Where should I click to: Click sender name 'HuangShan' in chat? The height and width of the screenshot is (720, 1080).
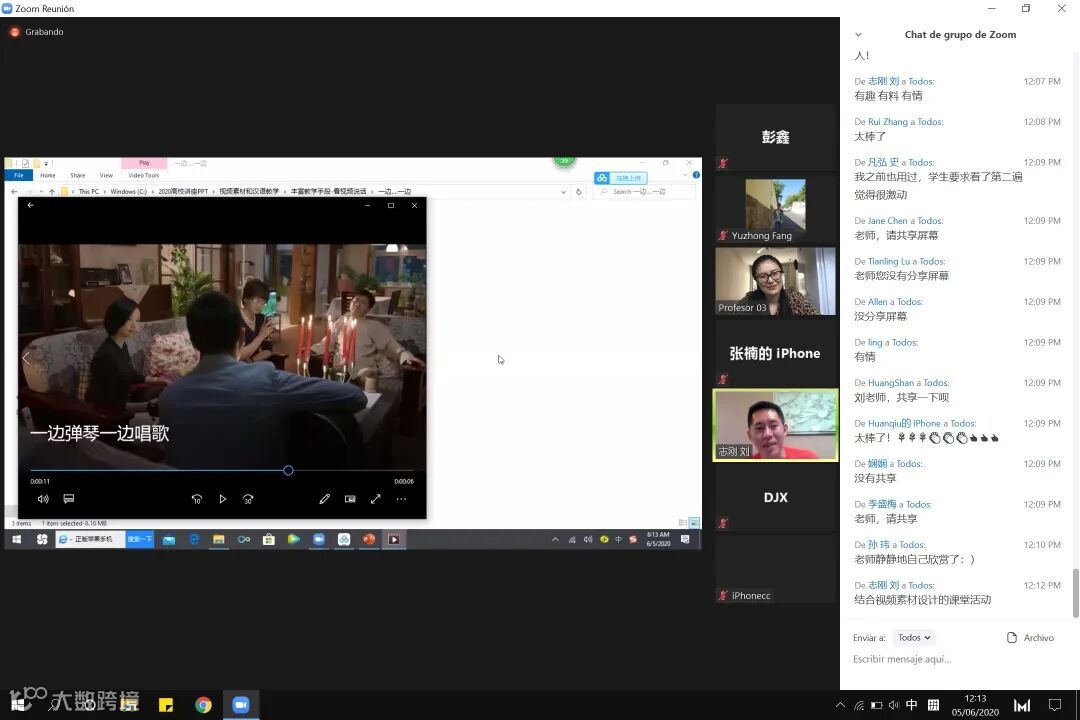click(891, 382)
